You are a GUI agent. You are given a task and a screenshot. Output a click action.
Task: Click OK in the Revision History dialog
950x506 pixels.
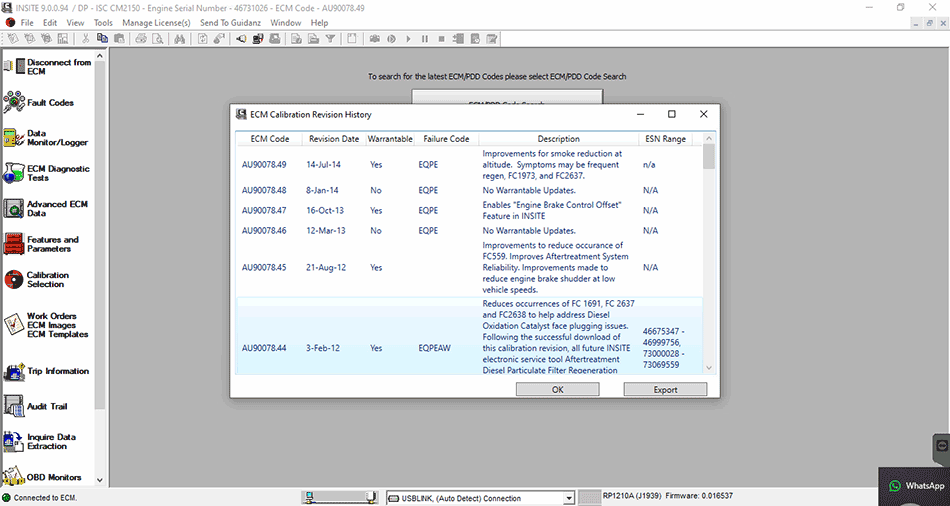click(557, 390)
